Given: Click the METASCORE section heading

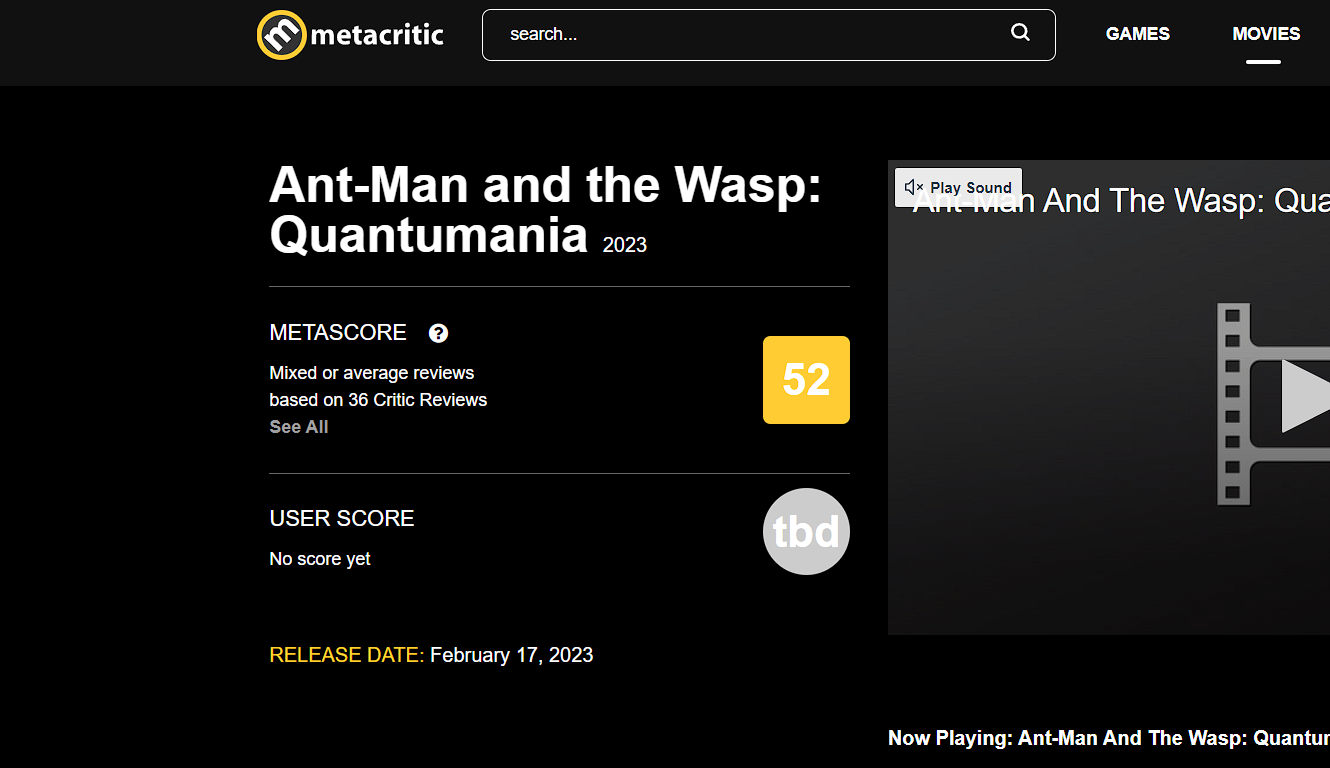Looking at the screenshot, I should click(x=338, y=333).
